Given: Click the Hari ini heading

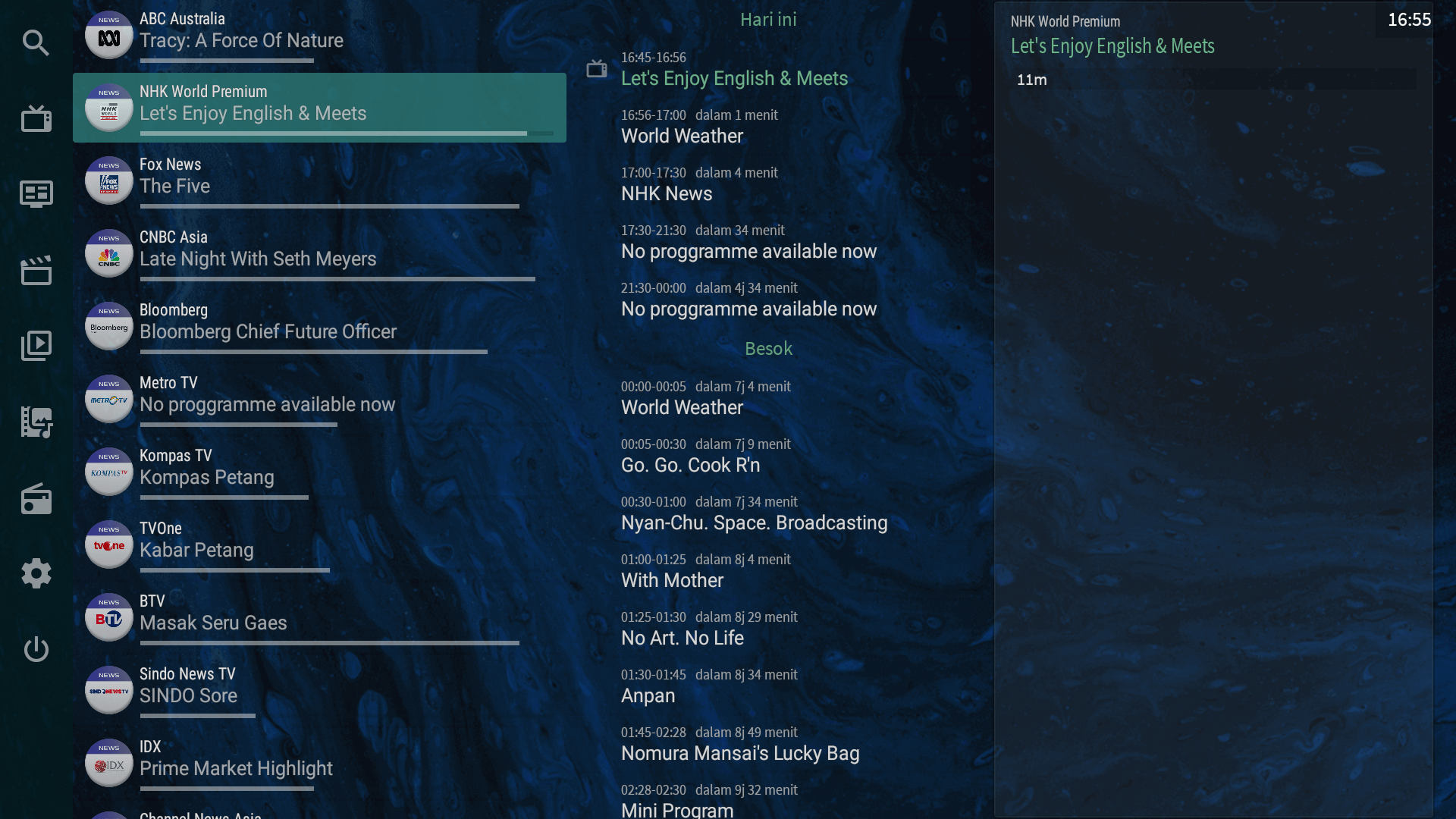Looking at the screenshot, I should coord(768,20).
